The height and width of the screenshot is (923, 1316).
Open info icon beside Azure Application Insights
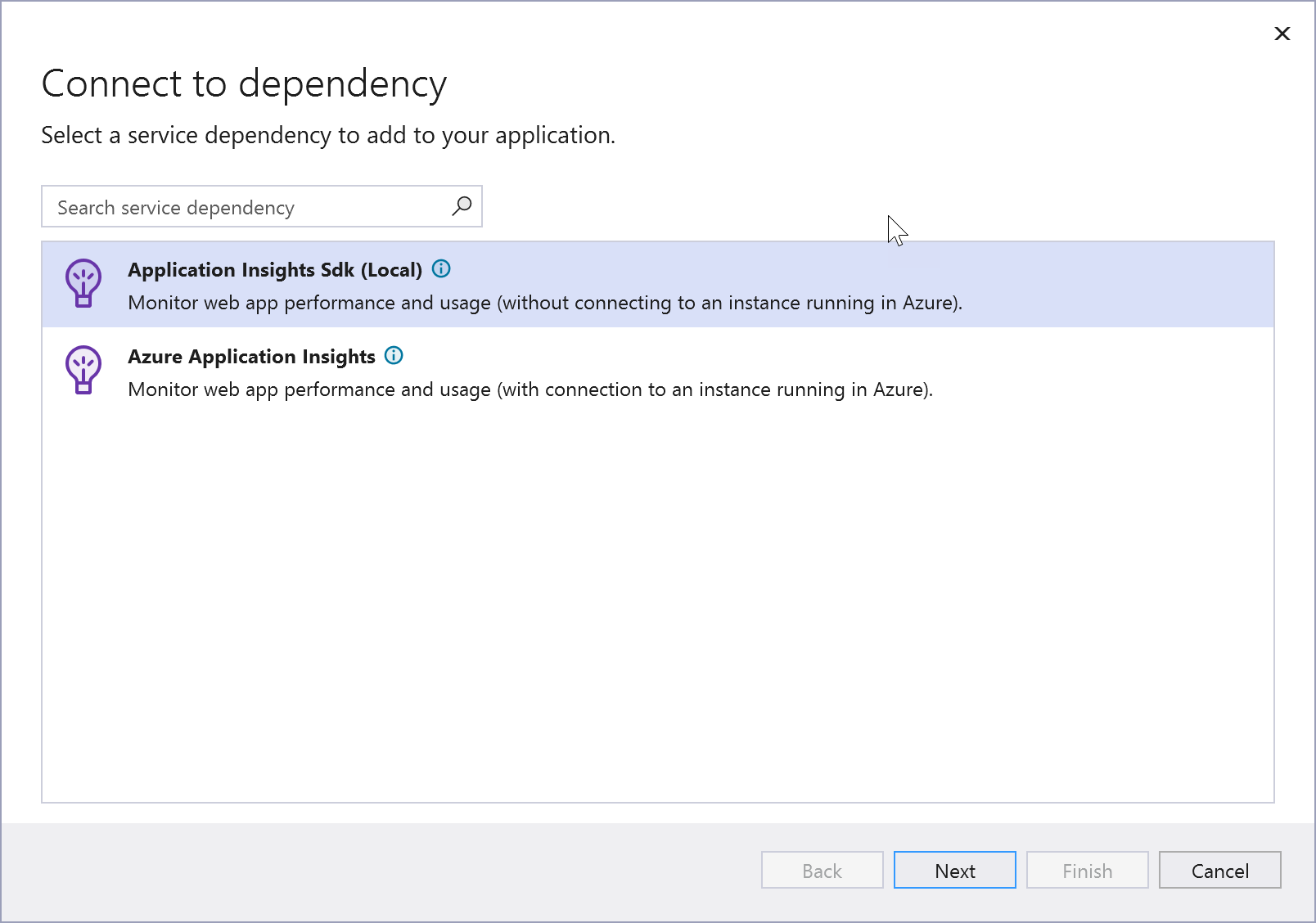click(x=394, y=356)
